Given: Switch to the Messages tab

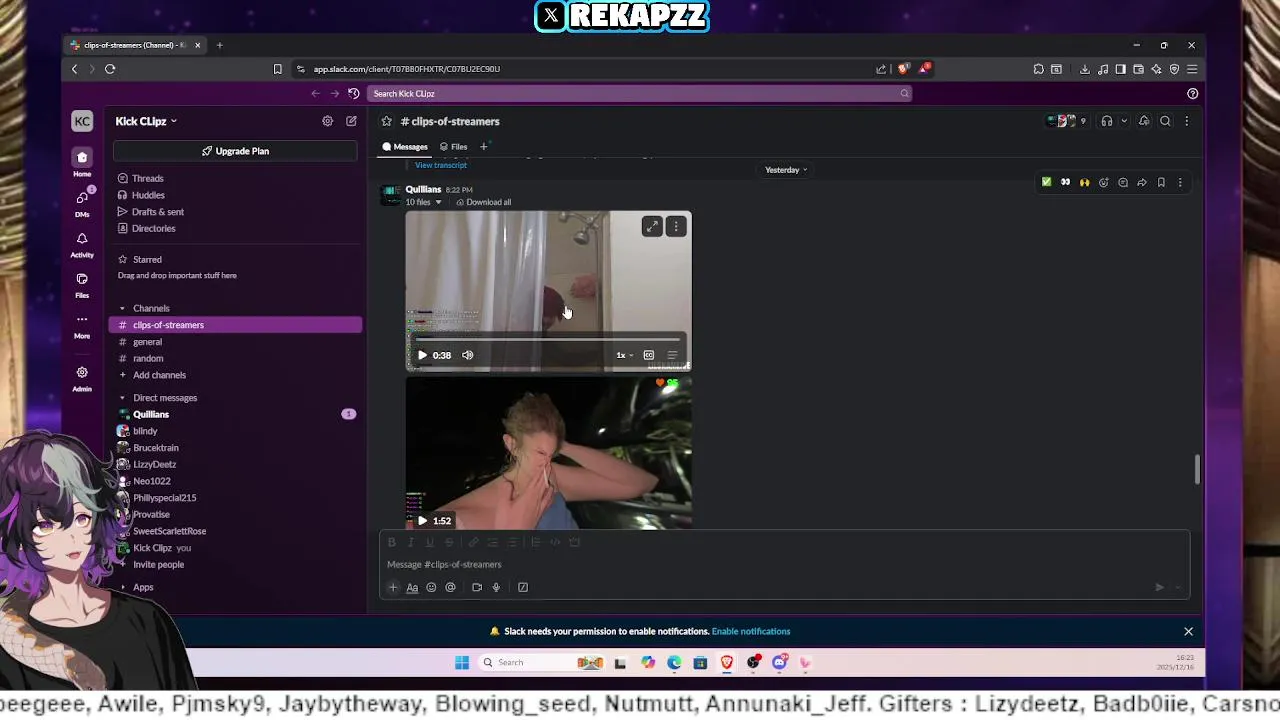Looking at the screenshot, I should [405, 147].
